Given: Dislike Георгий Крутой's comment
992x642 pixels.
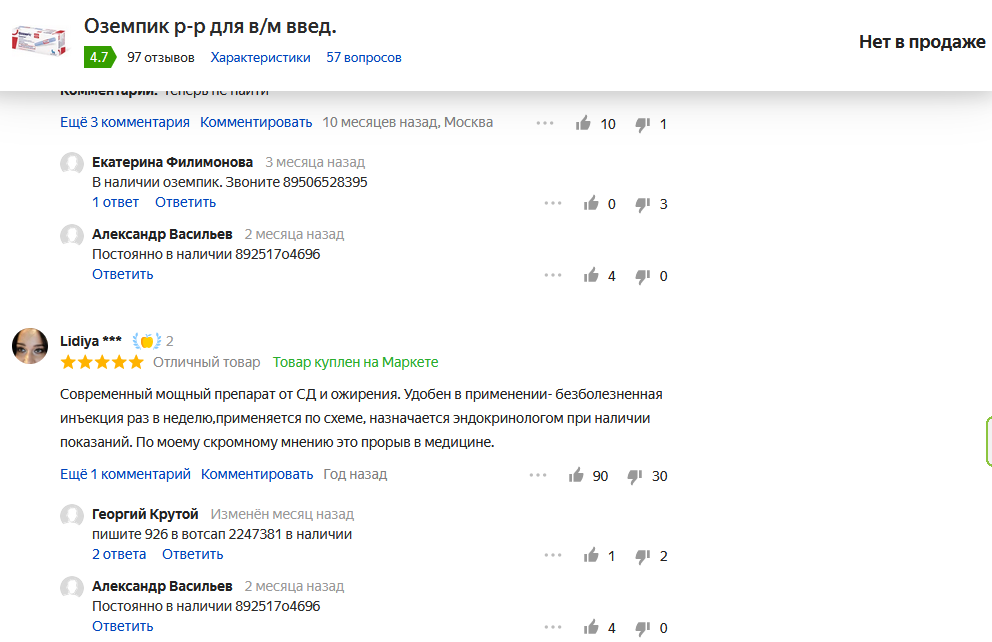Looking at the screenshot, I should point(642,556).
